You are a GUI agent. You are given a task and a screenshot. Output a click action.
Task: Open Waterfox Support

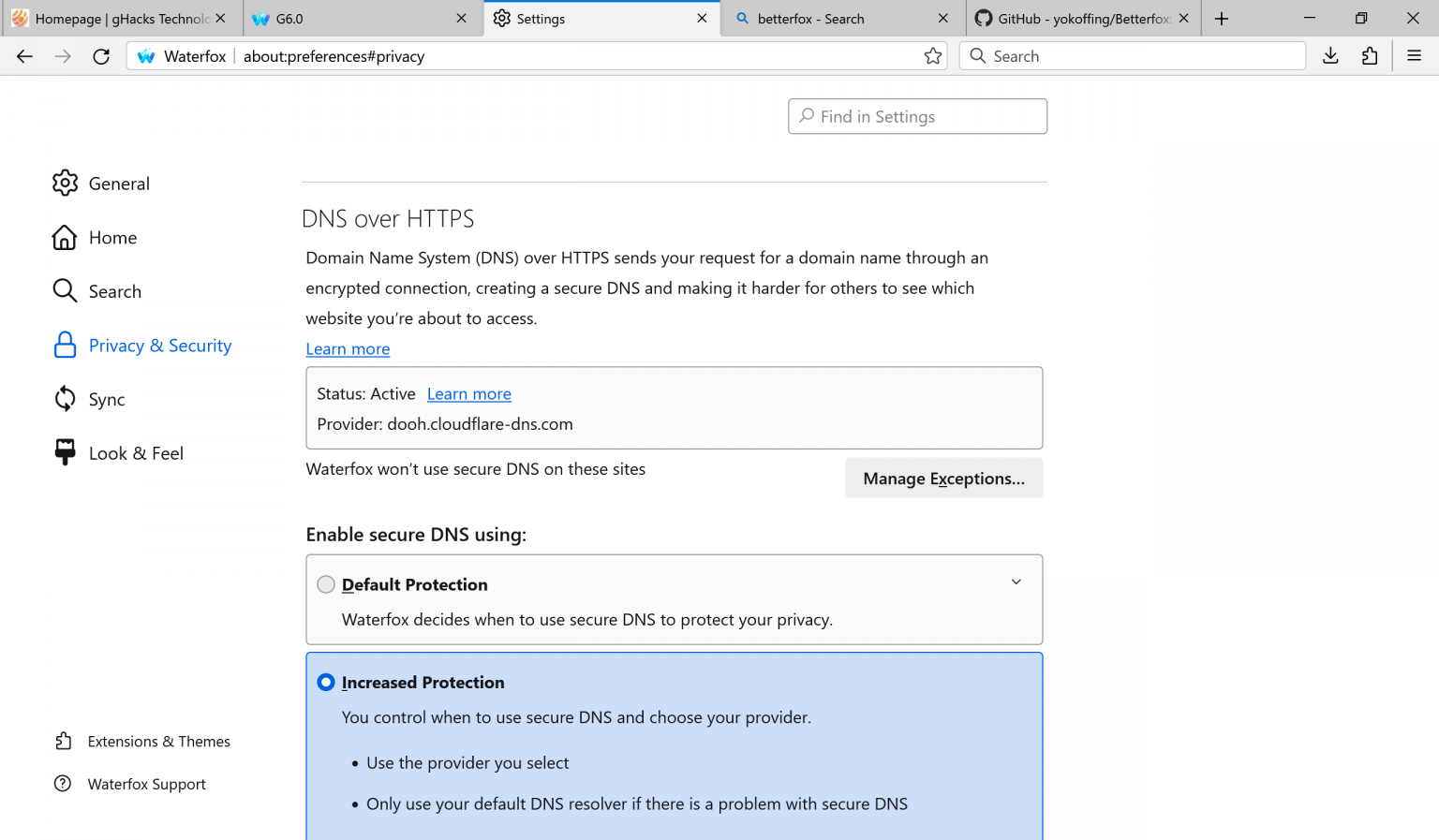(x=146, y=784)
